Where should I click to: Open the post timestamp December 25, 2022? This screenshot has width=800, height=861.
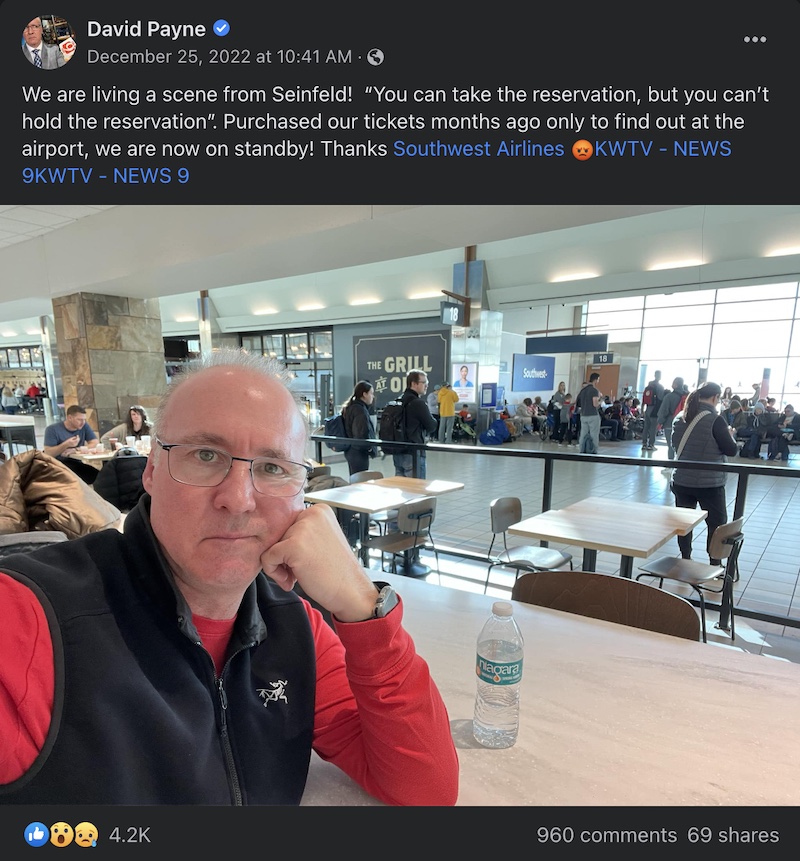(x=219, y=57)
